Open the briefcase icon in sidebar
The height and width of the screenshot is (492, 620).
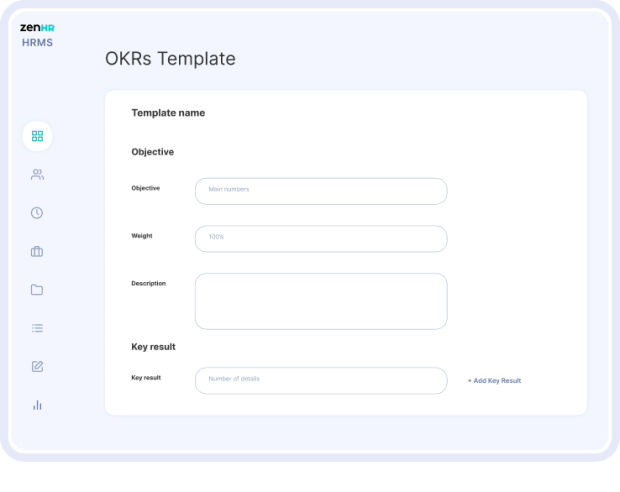coord(37,251)
